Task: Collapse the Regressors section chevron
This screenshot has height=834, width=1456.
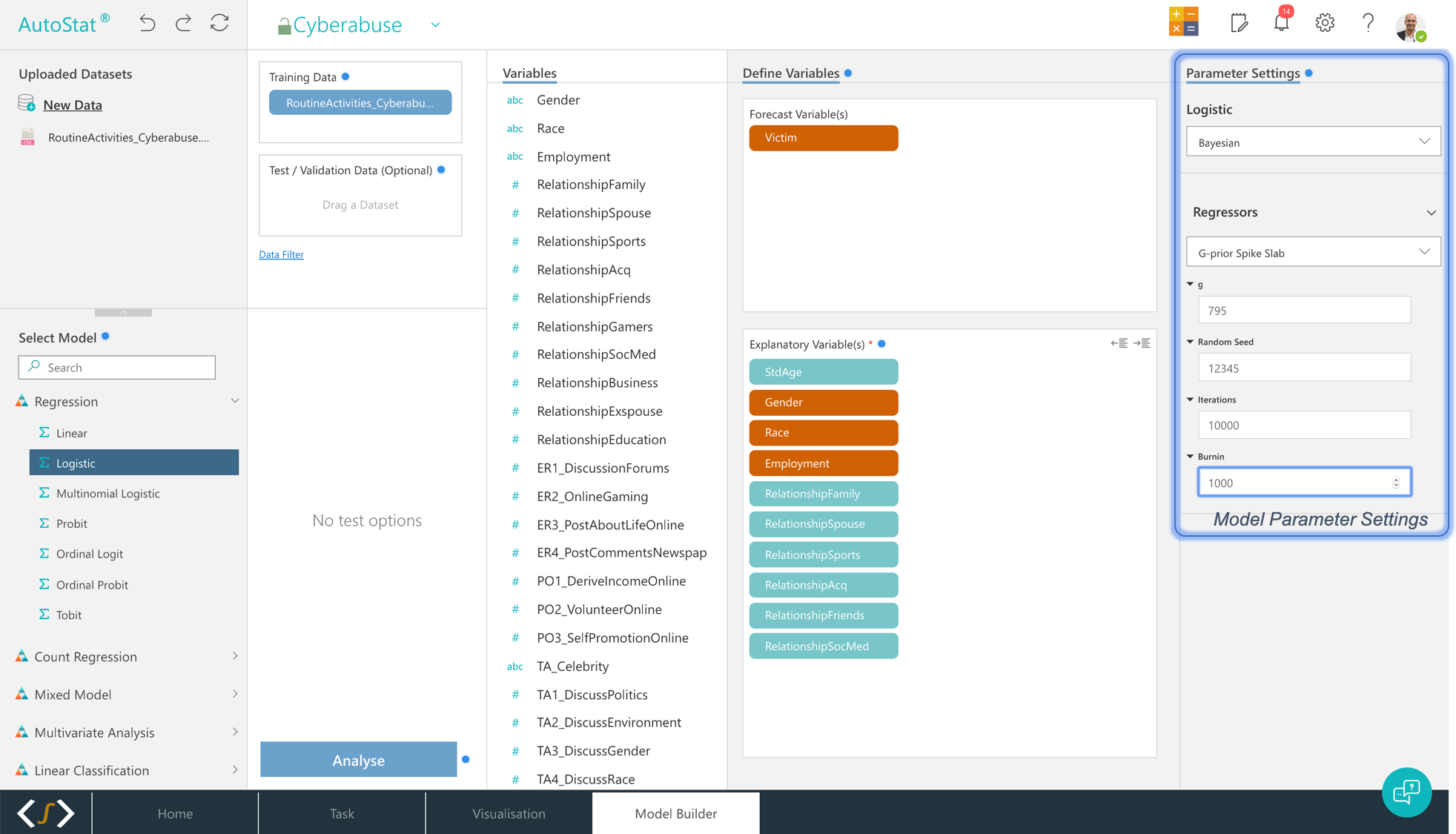Action: click(1431, 213)
